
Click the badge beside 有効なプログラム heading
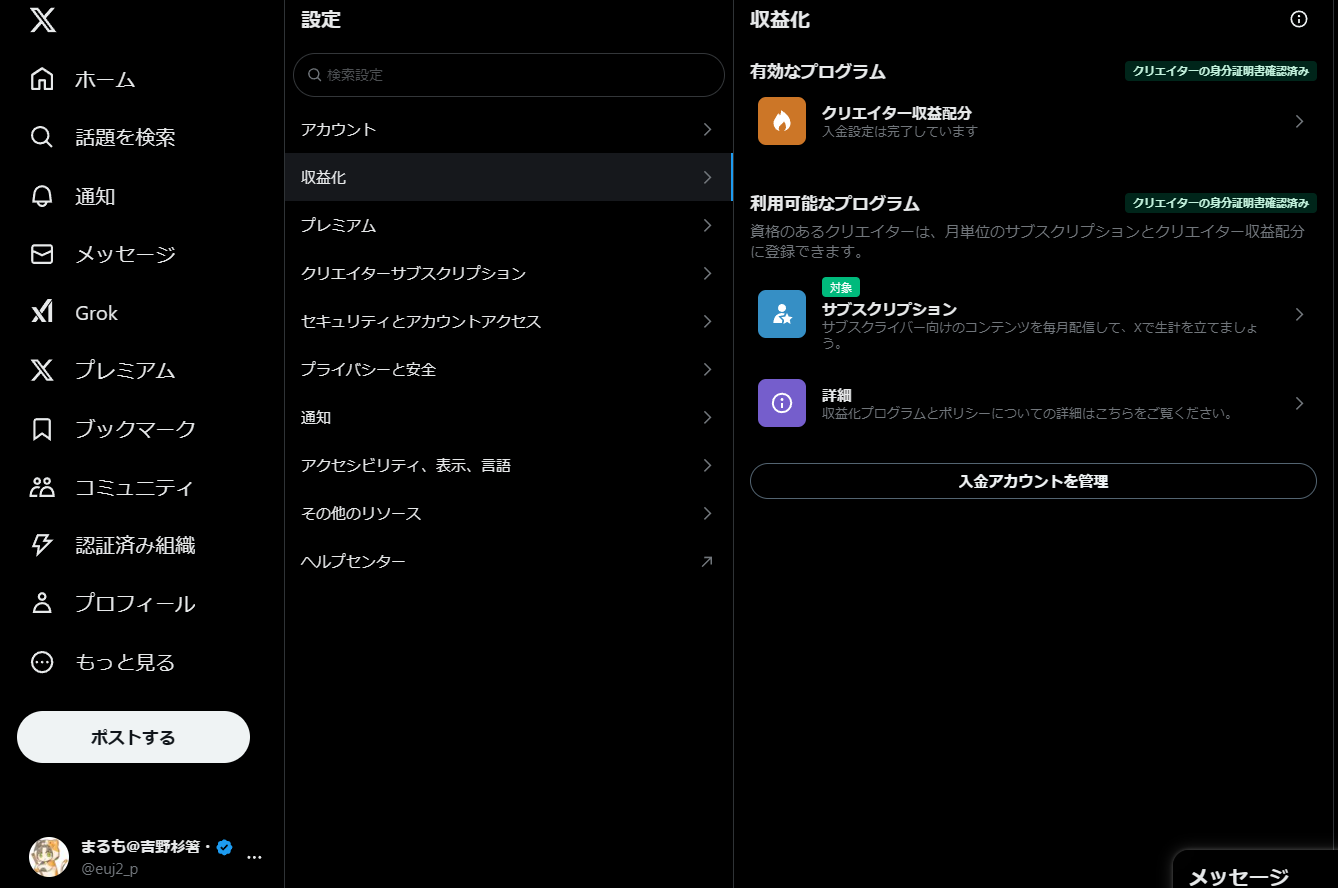coord(1221,71)
